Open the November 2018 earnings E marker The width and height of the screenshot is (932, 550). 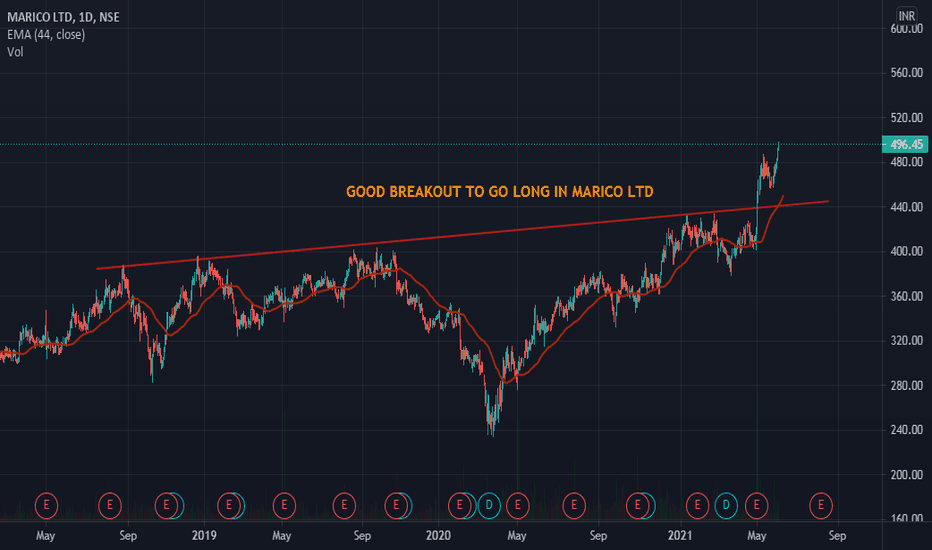[x=166, y=506]
